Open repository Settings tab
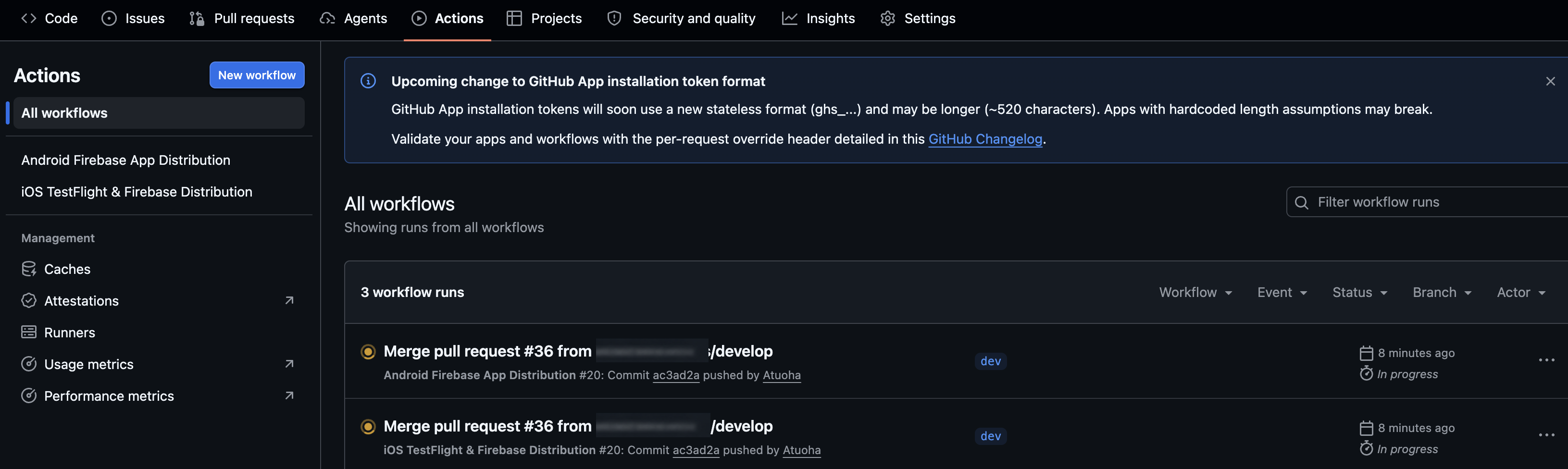 (918, 18)
